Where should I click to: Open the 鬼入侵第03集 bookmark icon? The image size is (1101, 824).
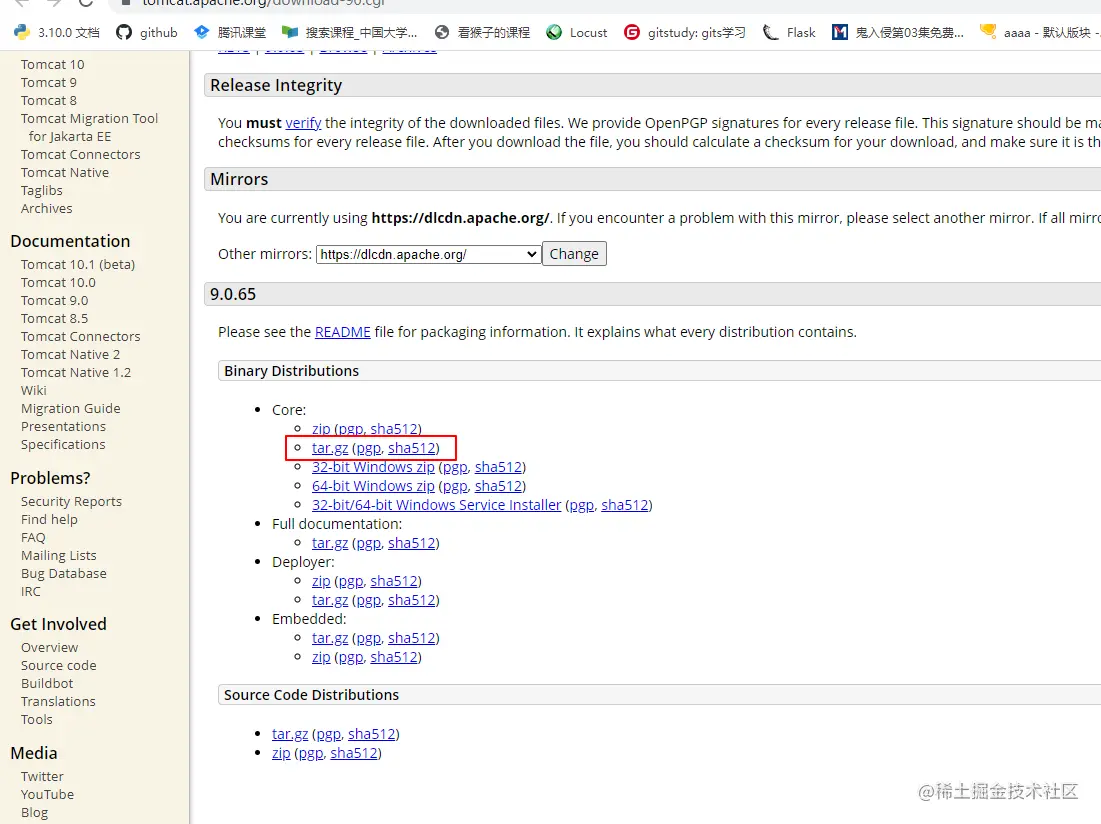coord(839,32)
